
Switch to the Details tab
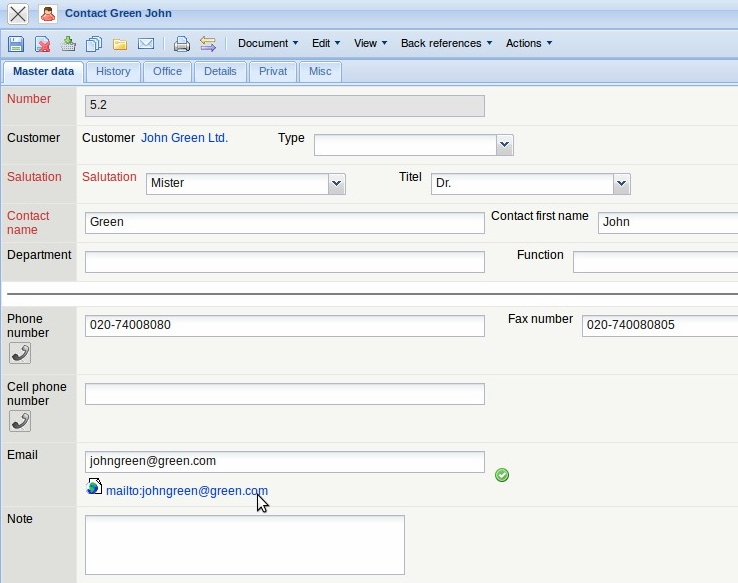click(220, 72)
